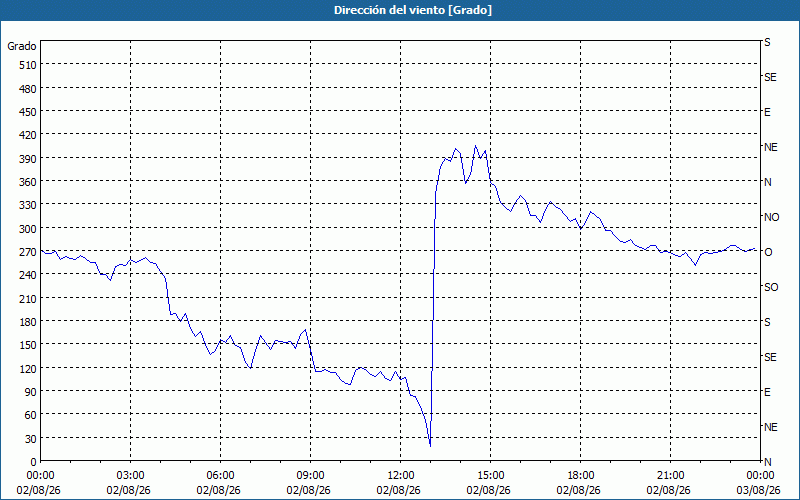Pick the 150 value on the left axis

click(x=28, y=345)
